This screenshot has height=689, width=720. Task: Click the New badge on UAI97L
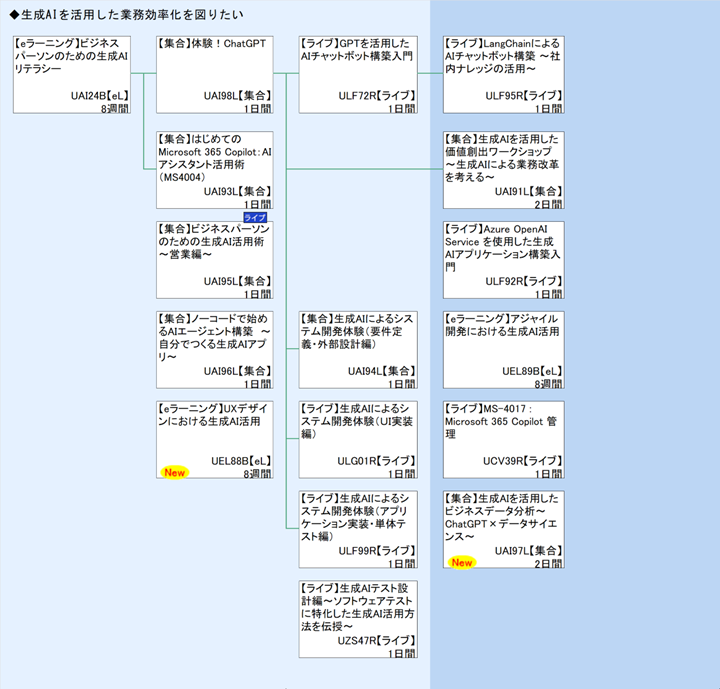tap(462, 563)
